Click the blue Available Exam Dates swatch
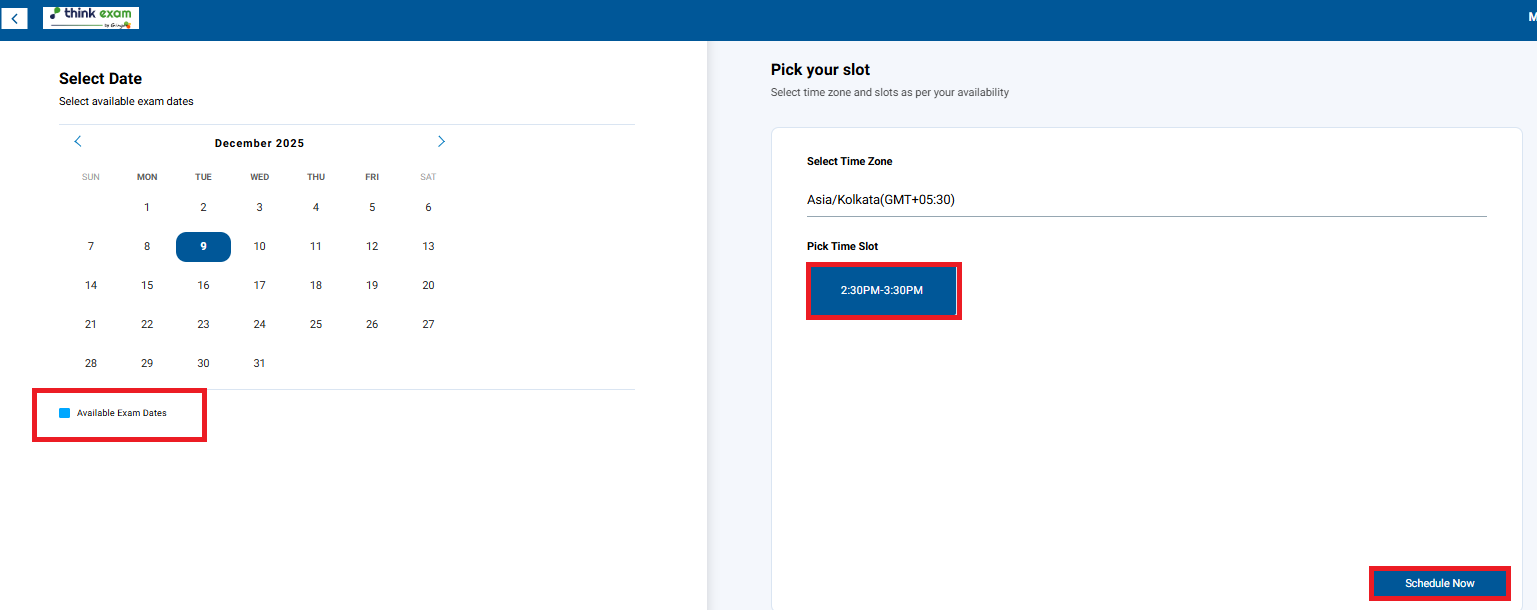This screenshot has height=610, width=1537. (65, 413)
